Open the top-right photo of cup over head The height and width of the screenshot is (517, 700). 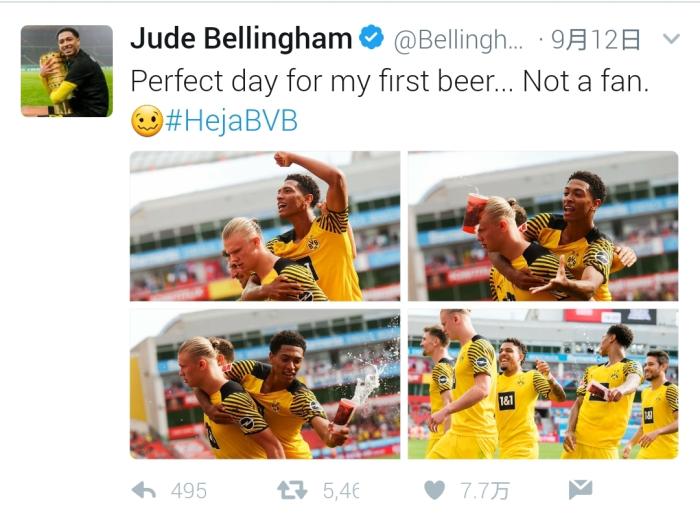(x=543, y=226)
